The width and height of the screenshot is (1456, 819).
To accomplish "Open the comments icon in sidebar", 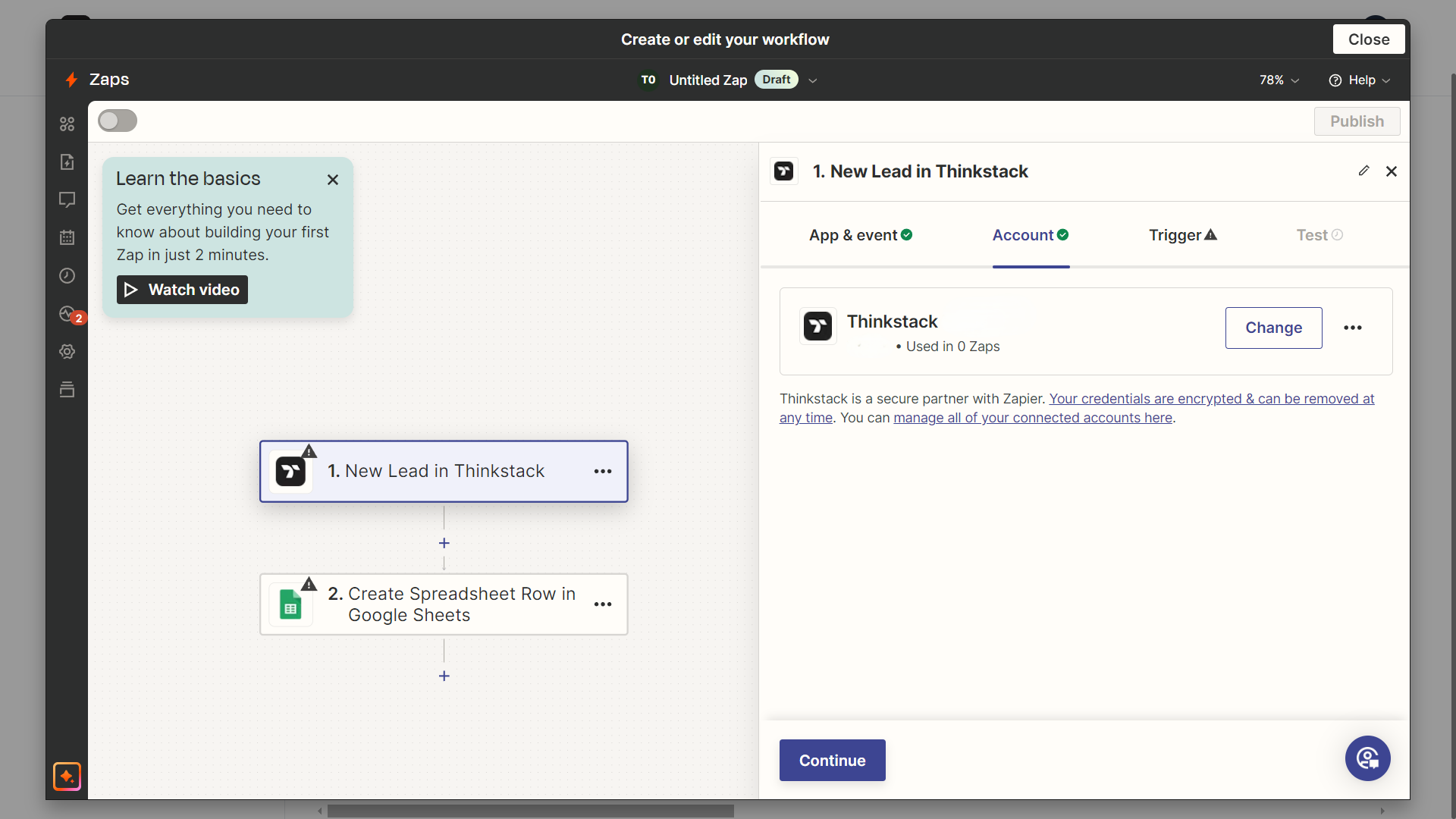I will [67, 199].
